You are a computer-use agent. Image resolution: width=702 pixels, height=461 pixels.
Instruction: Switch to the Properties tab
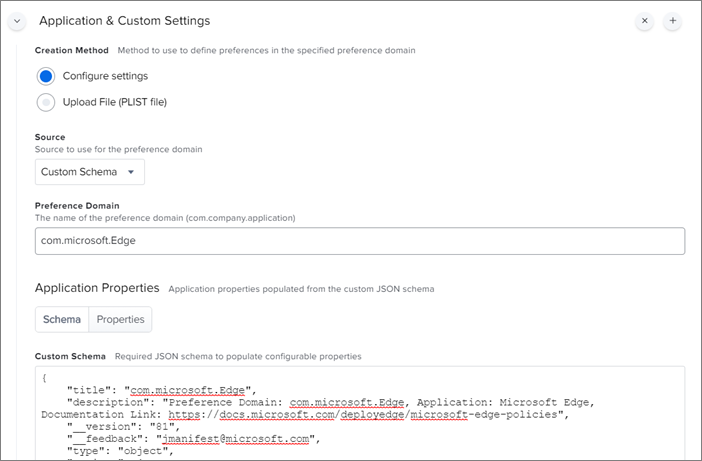click(120, 319)
